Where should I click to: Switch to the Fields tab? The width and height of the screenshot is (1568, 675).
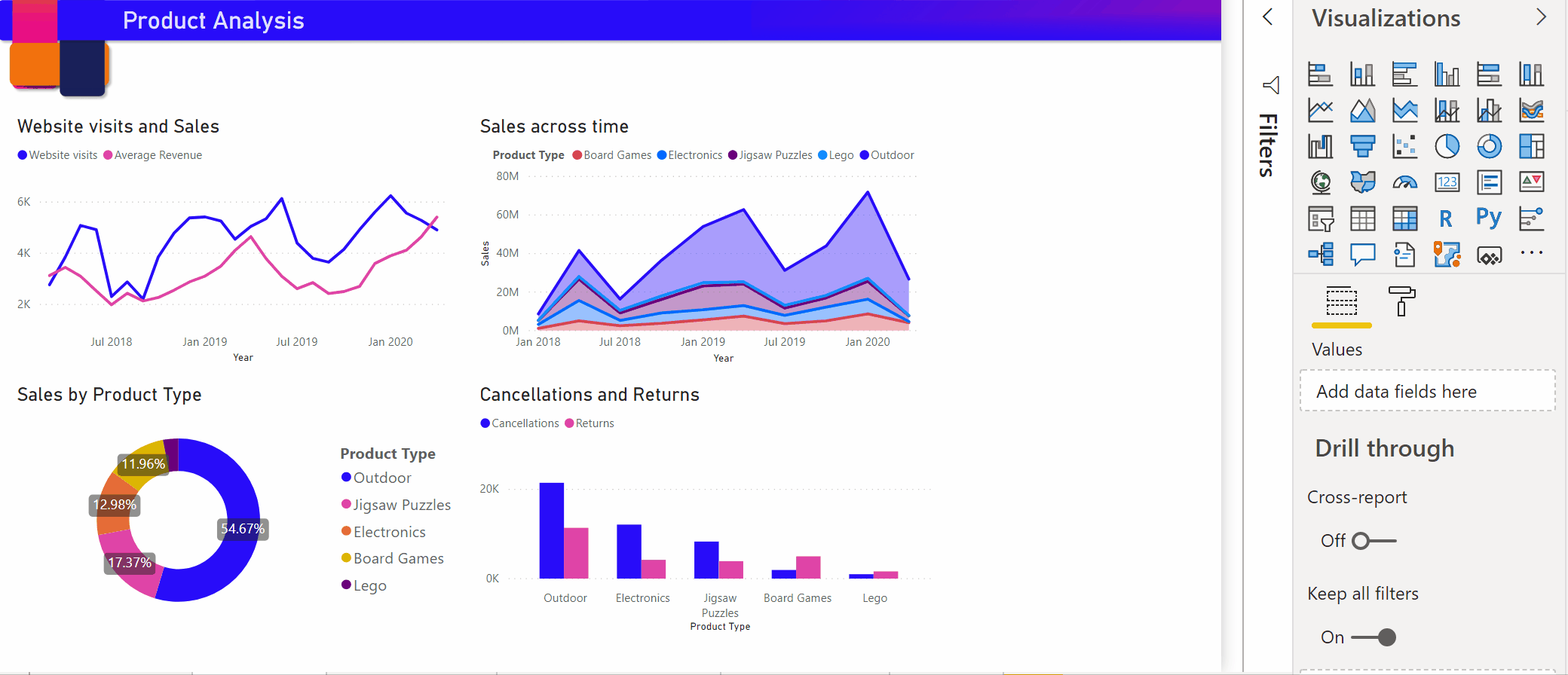[1341, 301]
